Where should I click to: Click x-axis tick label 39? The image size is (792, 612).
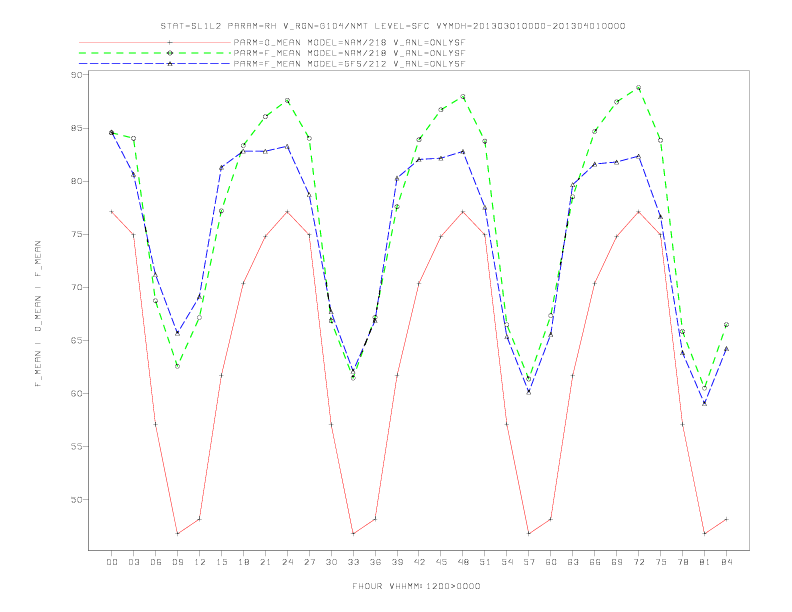click(x=397, y=562)
